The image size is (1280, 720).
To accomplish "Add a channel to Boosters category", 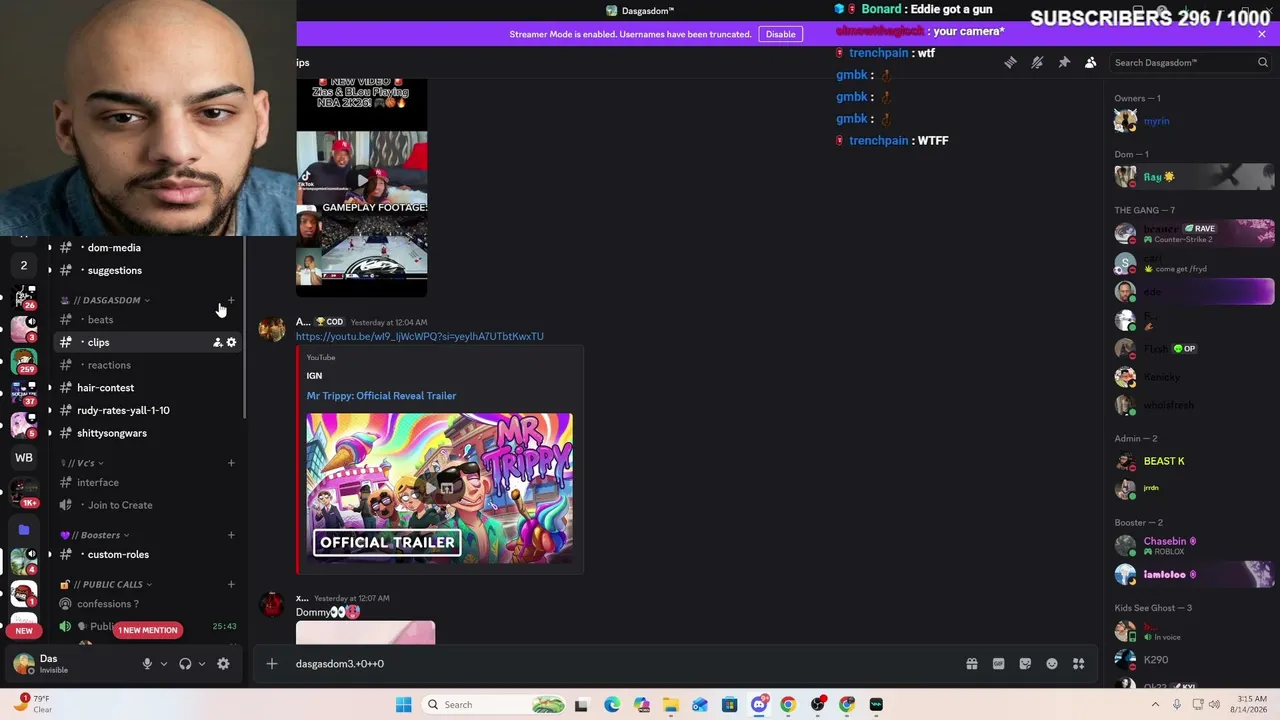I will point(231,535).
